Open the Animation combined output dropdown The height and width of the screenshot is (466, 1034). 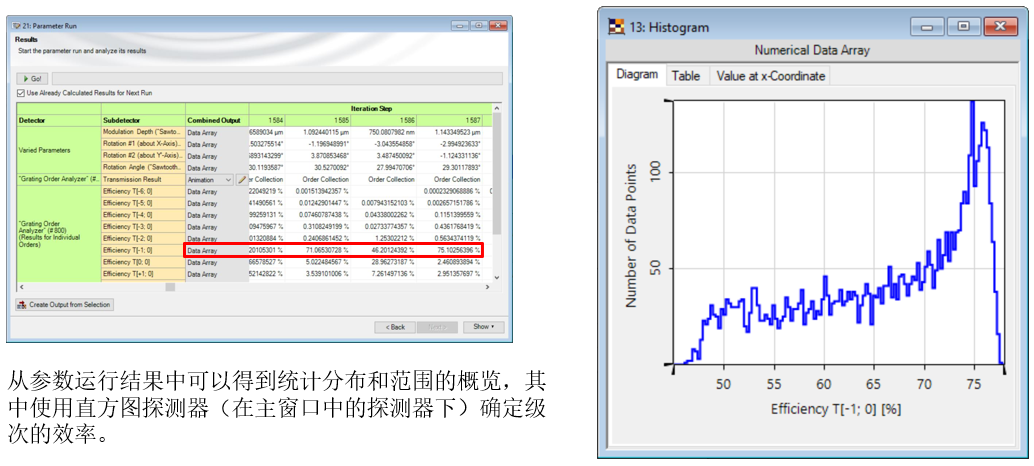(209, 179)
